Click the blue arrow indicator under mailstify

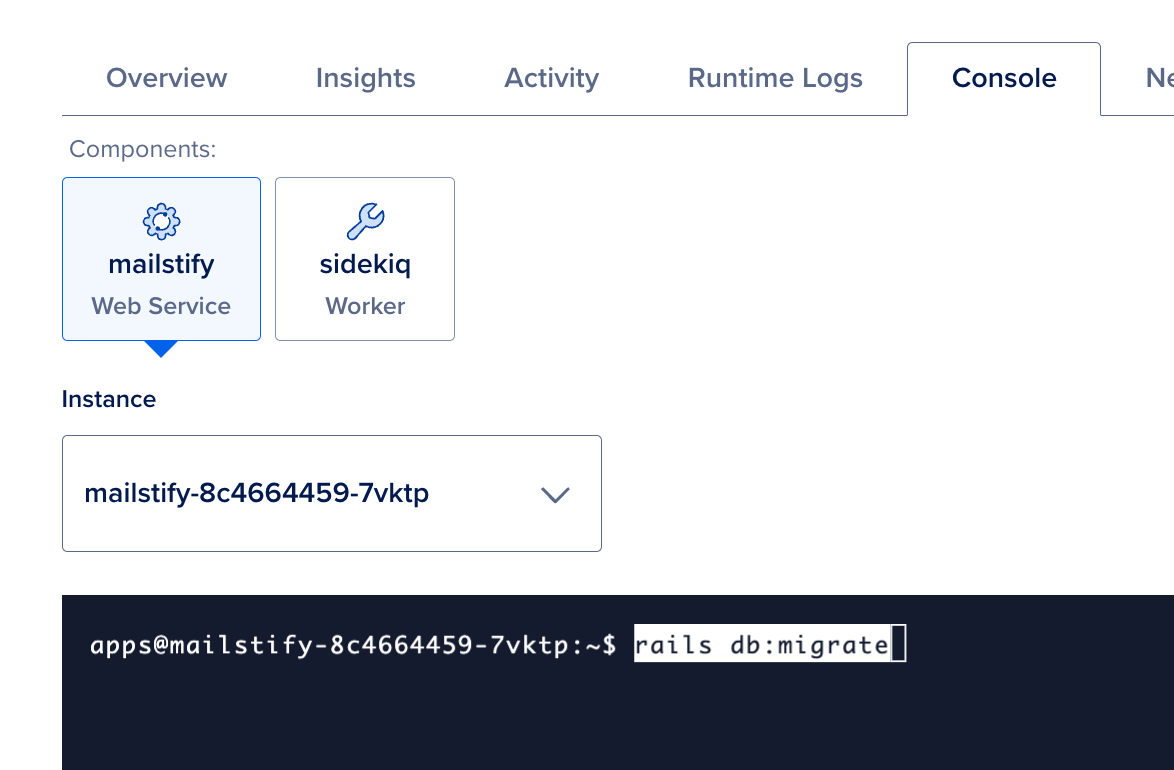[x=161, y=349]
